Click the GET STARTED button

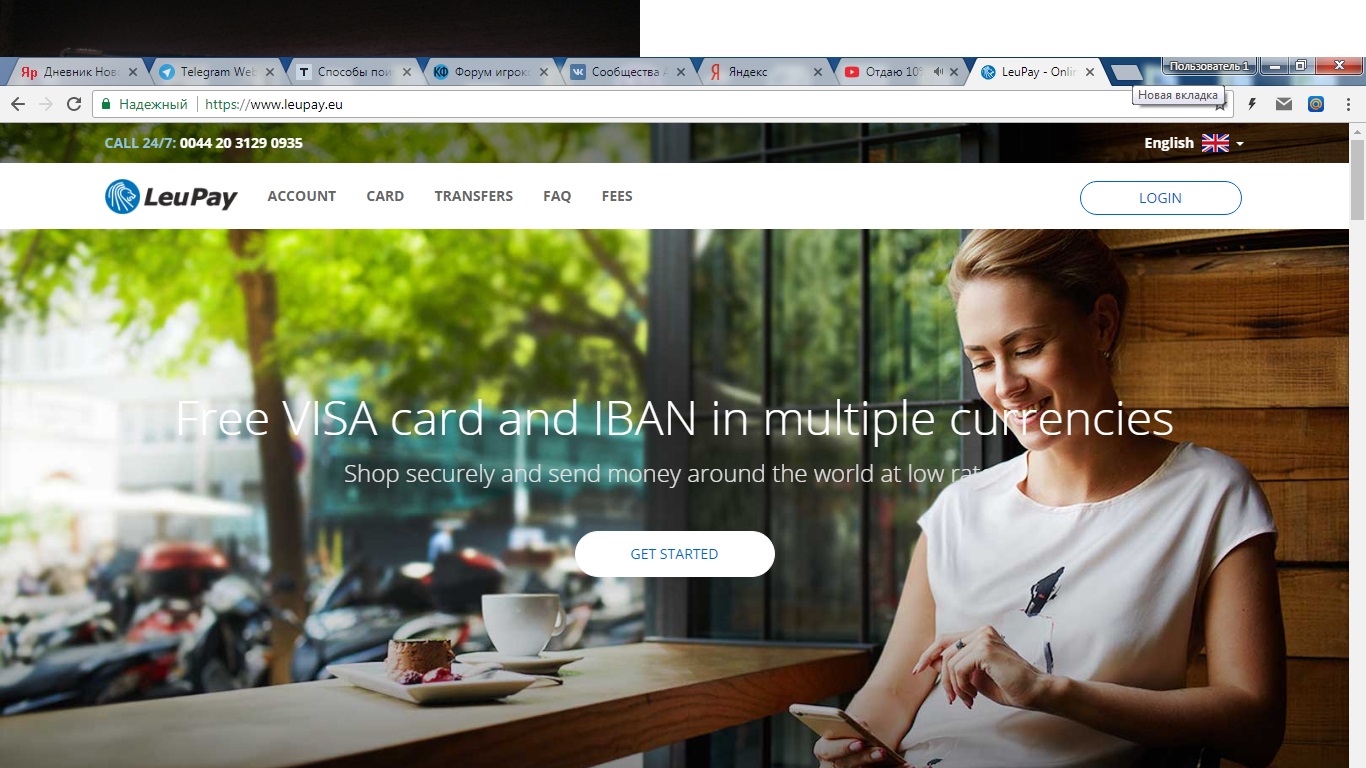(675, 554)
